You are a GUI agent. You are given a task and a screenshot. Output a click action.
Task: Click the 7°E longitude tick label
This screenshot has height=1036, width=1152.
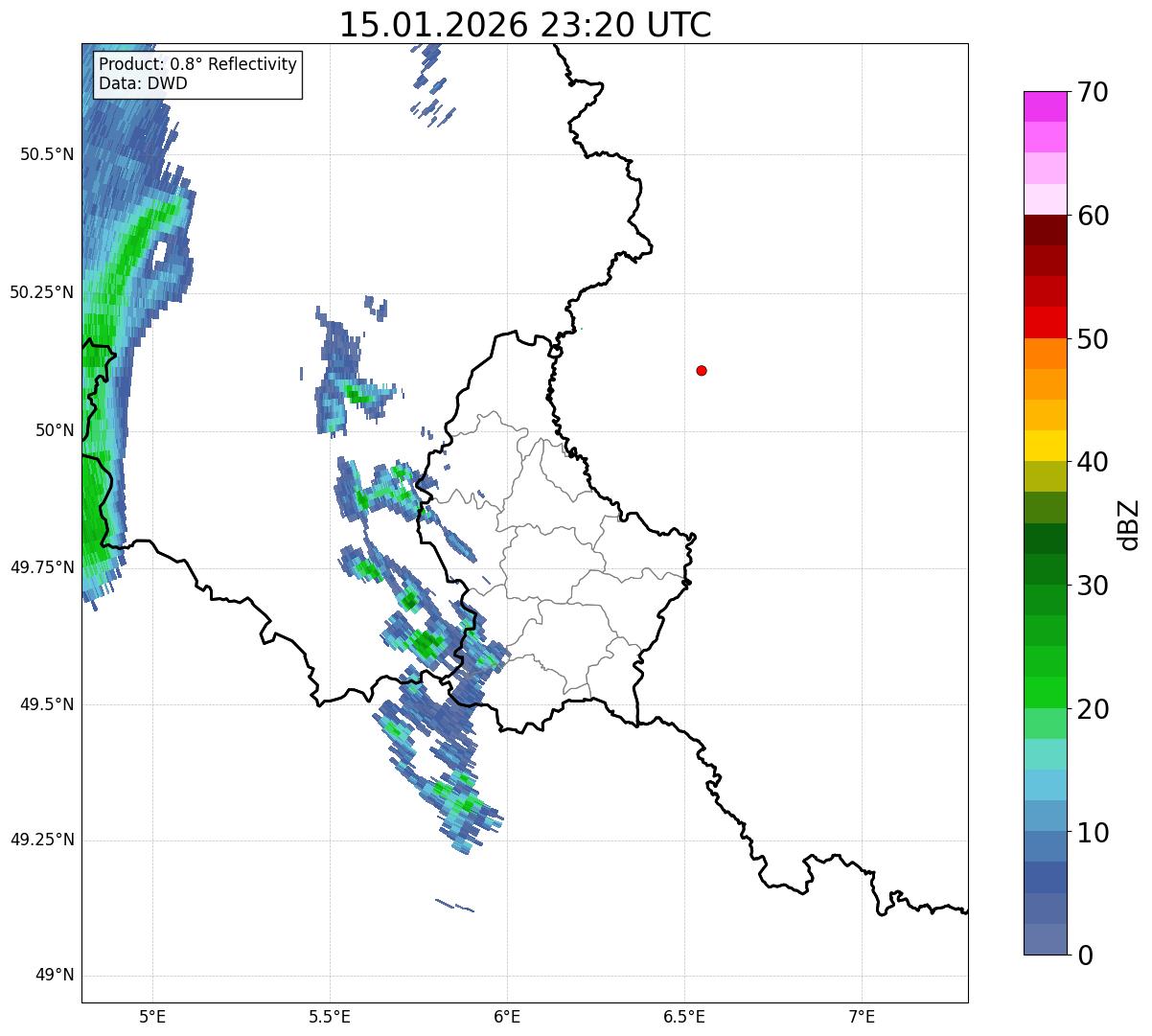(x=862, y=1016)
